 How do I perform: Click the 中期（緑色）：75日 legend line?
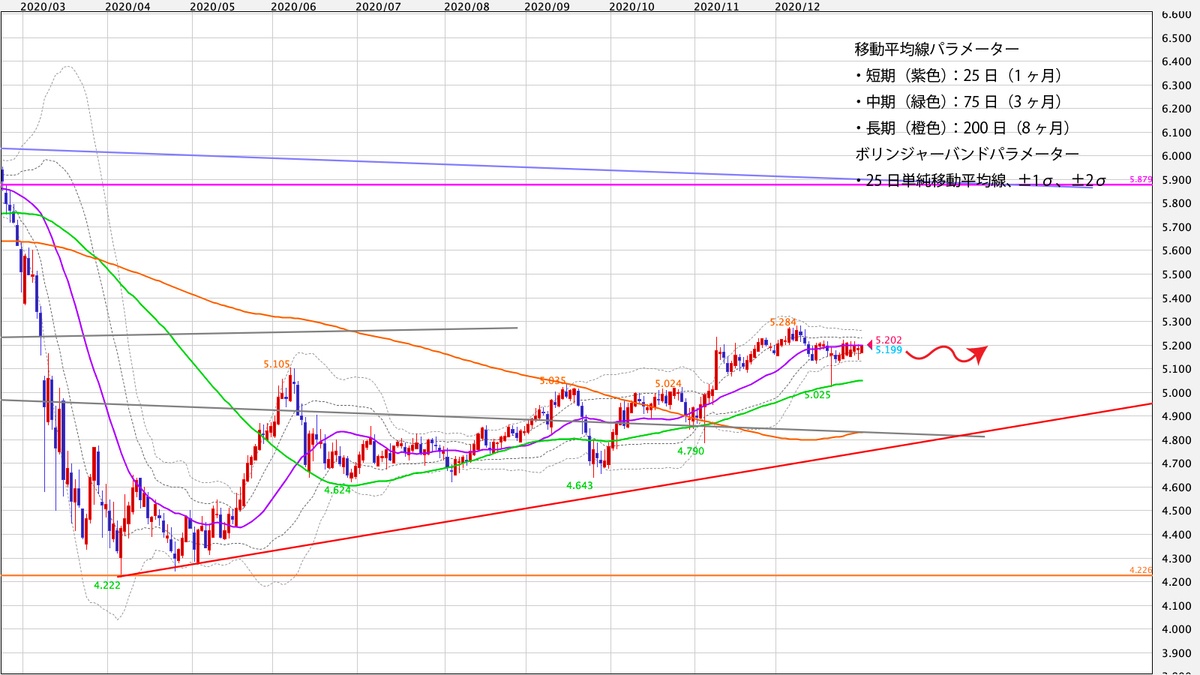(x=958, y=101)
